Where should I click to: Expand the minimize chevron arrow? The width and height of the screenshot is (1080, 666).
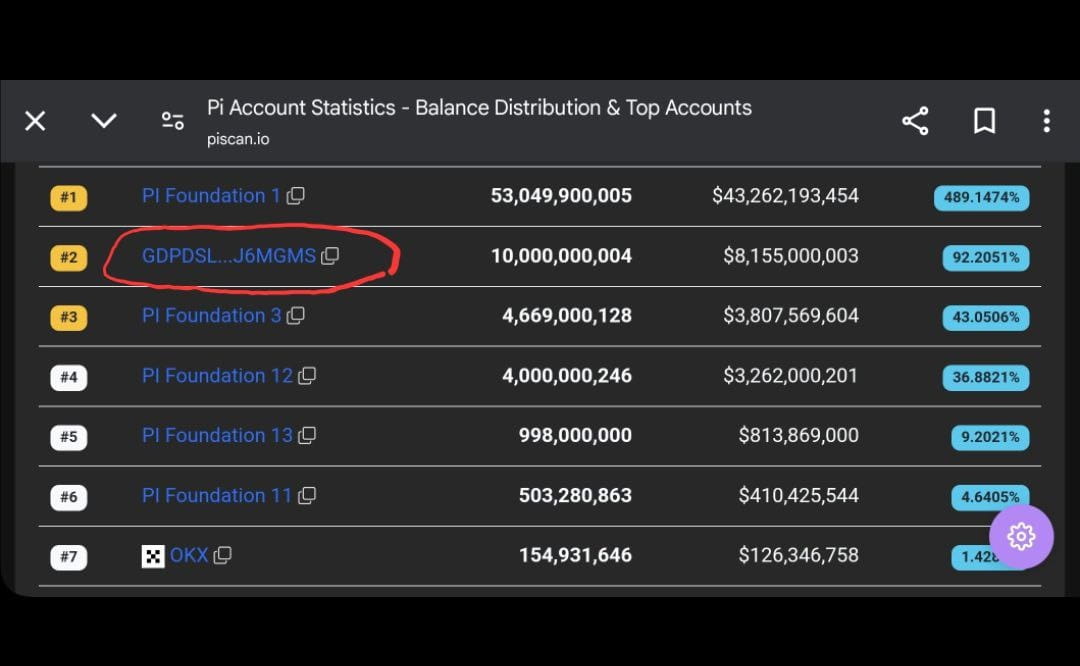coord(104,121)
